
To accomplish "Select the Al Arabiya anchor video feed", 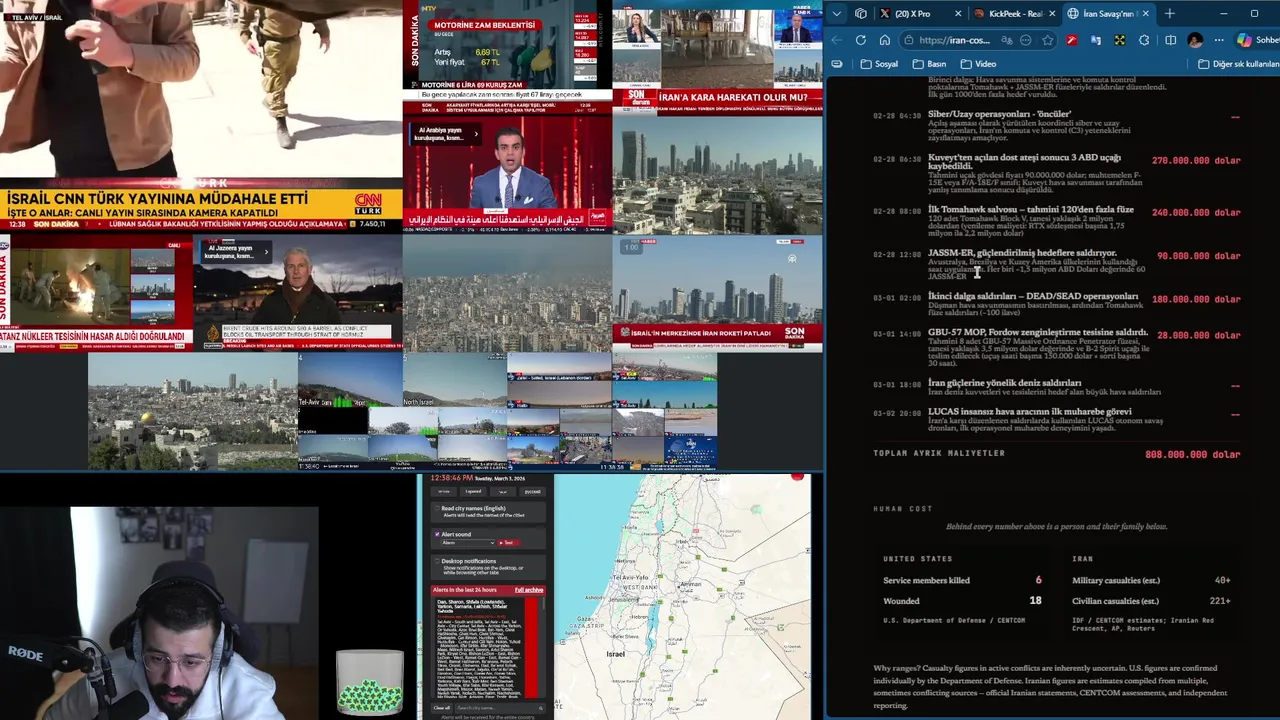I will point(507,175).
